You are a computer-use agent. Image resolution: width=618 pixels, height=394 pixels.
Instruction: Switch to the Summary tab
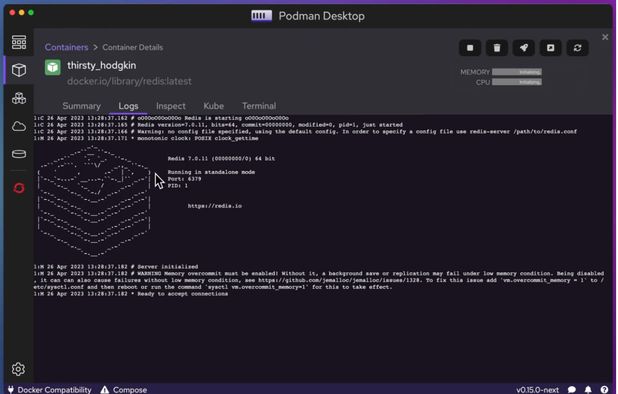pos(82,106)
